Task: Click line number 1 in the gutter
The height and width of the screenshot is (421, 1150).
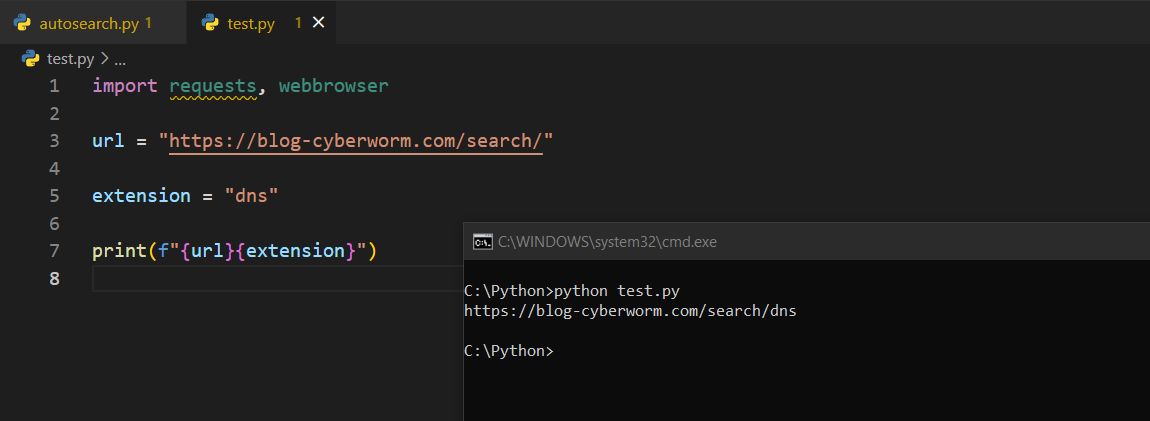Action: click(x=54, y=86)
